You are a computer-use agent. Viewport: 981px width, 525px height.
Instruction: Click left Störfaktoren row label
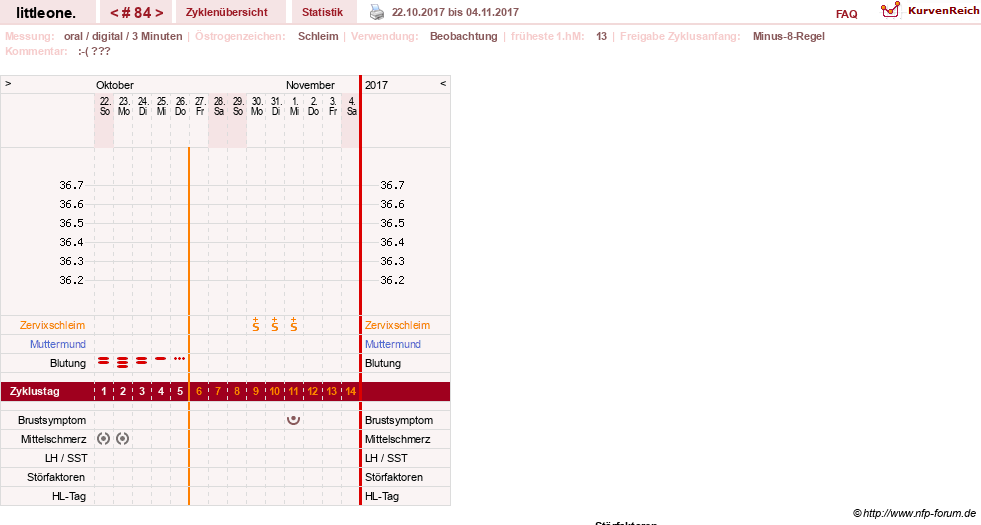point(56,477)
